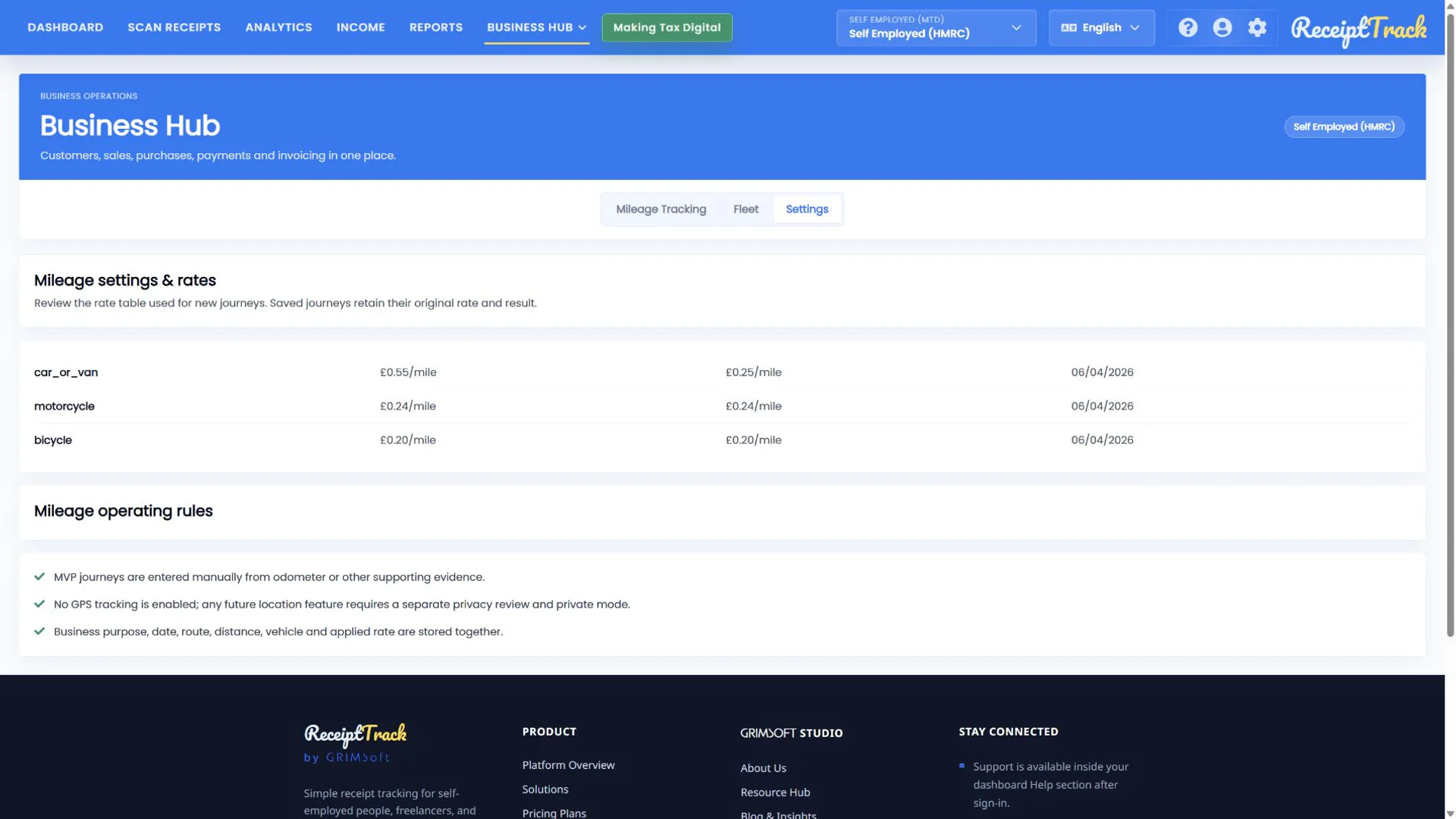Viewport: 1456px width, 819px height.
Task: Click the language icon beside English
Action: coord(1068,28)
